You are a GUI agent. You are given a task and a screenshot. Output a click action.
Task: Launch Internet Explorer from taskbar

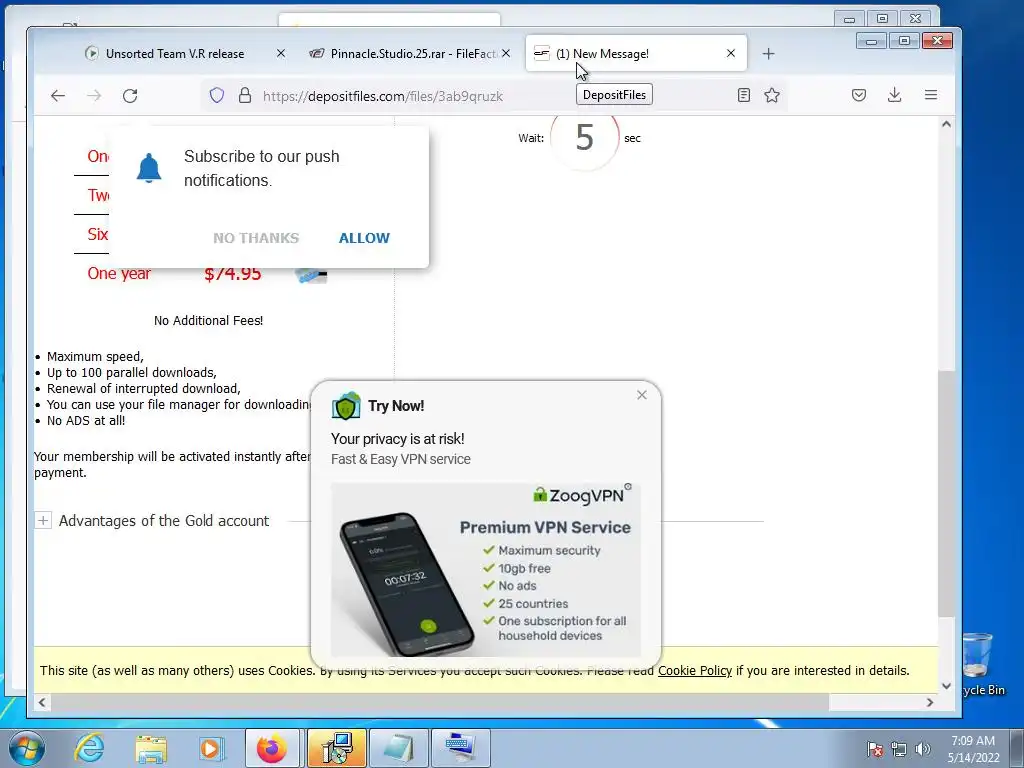[x=89, y=748]
